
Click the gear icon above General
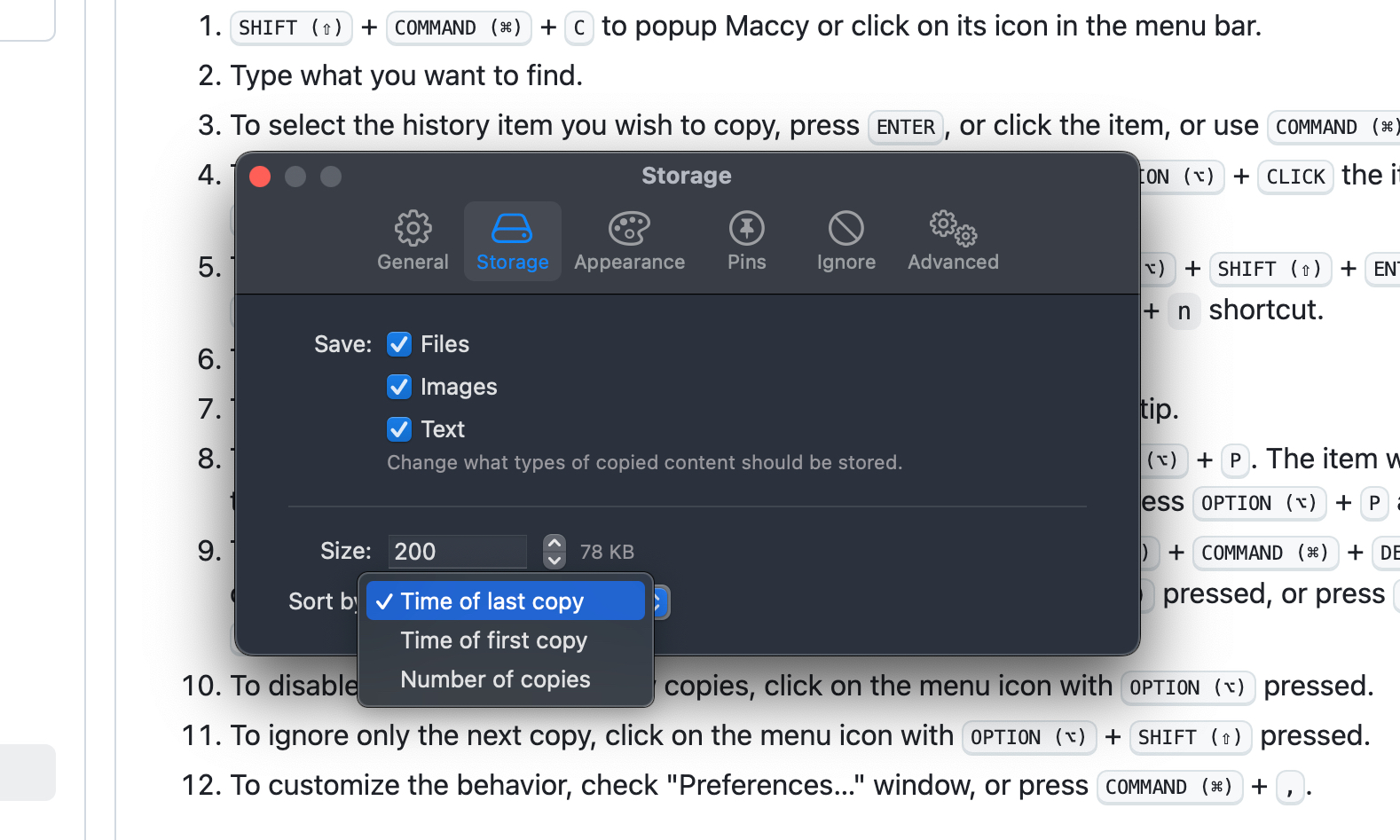tap(413, 227)
